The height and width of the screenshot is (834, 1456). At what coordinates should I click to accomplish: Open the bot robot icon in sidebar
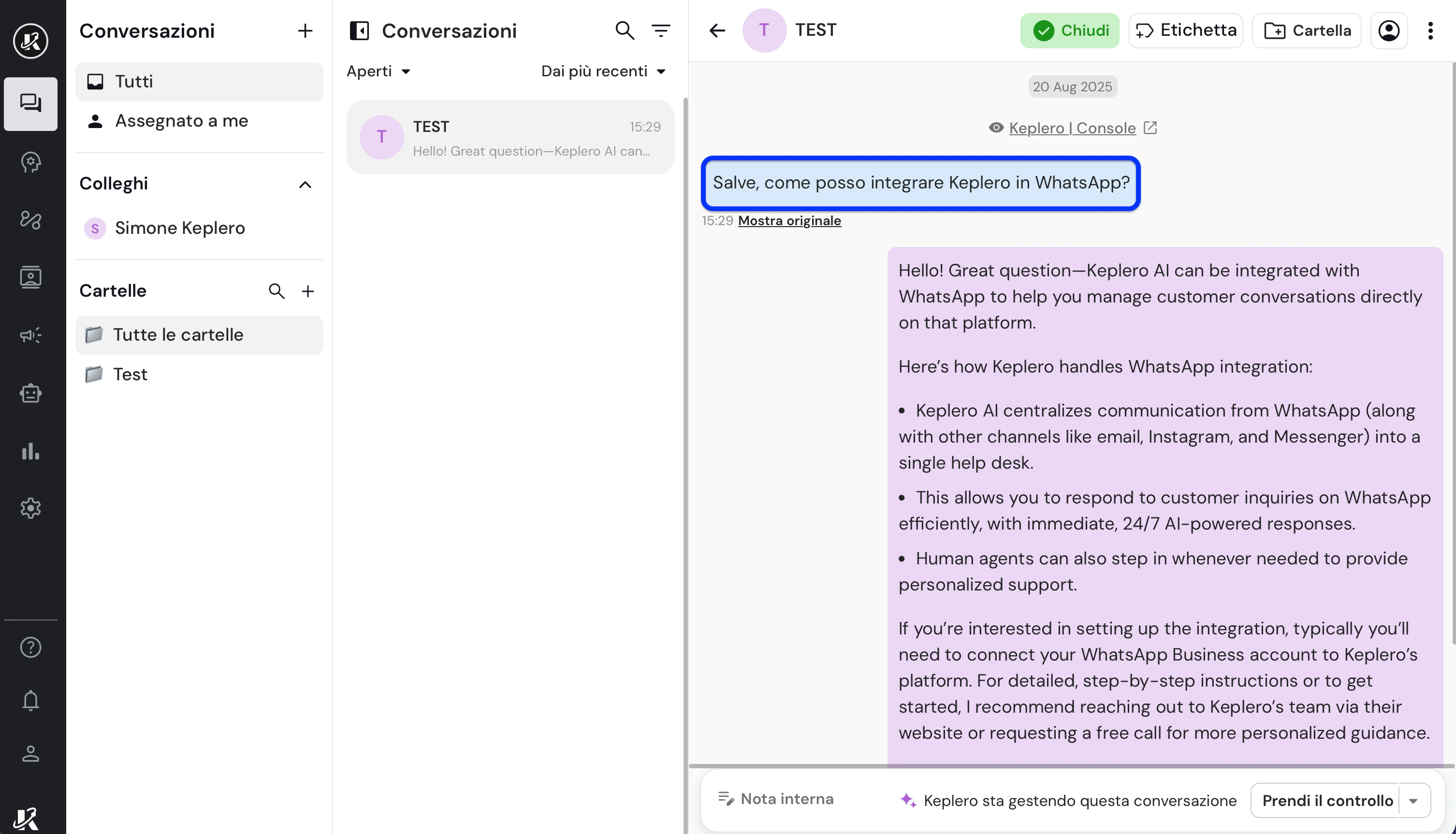30,393
